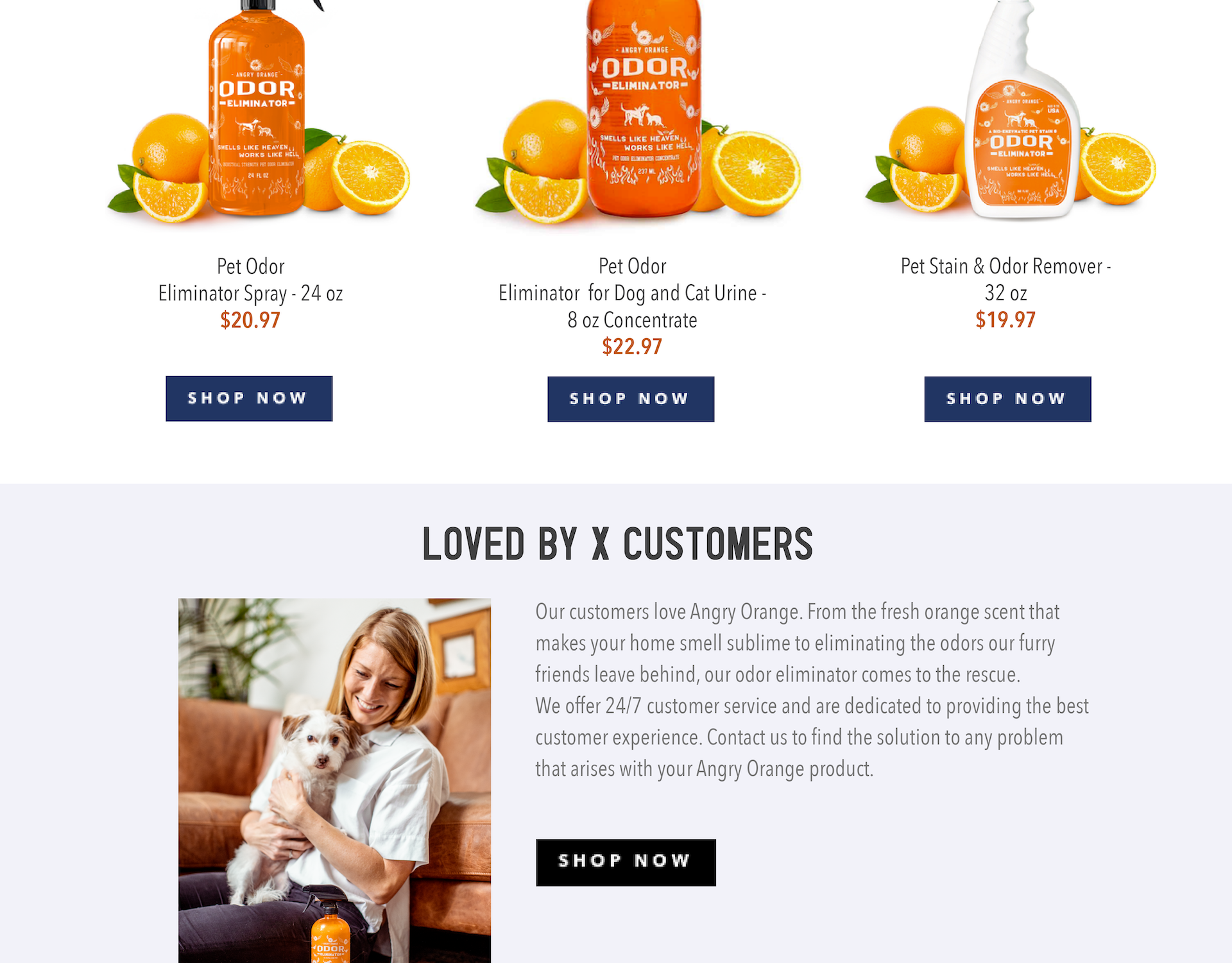The height and width of the screenshot is (963, 1232).
Task: Click the $19.97 price
Action: (x=1005, y=320)
